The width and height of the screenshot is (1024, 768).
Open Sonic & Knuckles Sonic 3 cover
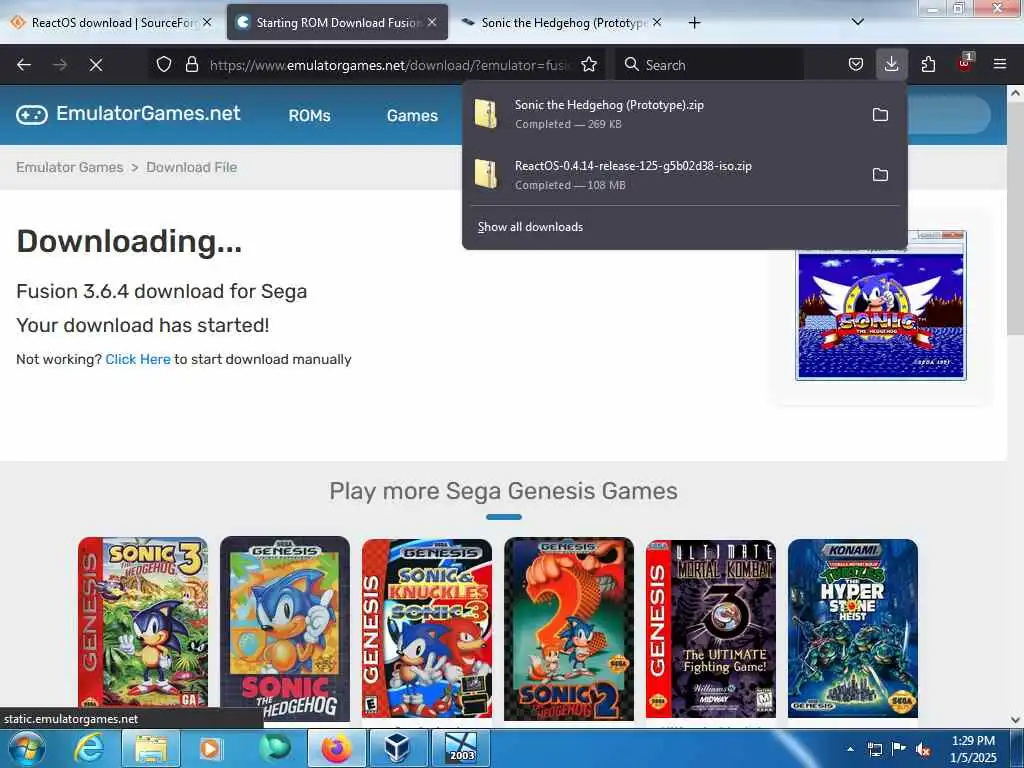[x=427, y=628]
